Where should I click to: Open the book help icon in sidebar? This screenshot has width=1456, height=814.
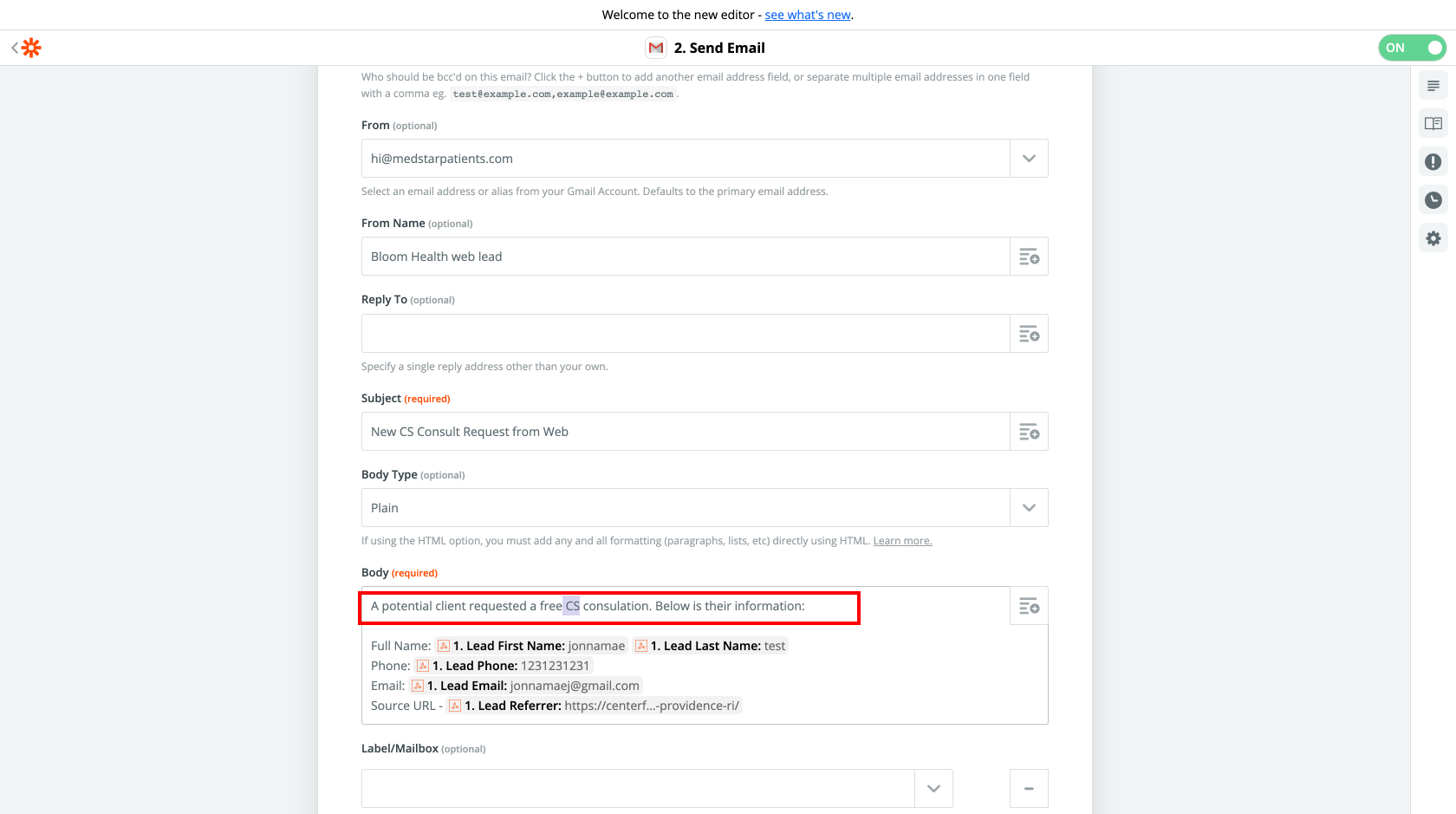(1433, 124)
